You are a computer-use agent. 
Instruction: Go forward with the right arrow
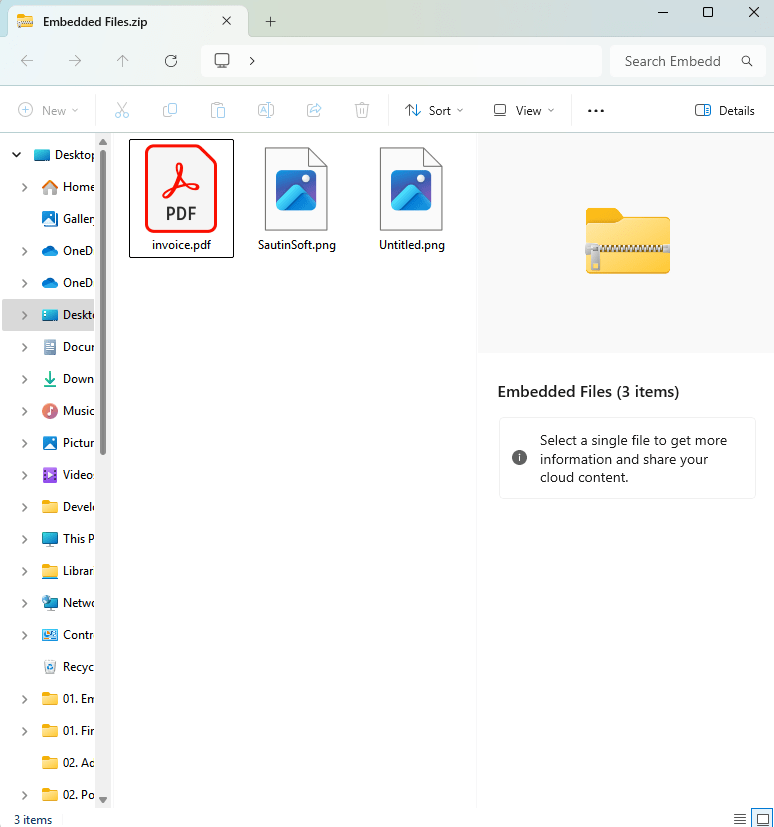click(x=75, y=61)
